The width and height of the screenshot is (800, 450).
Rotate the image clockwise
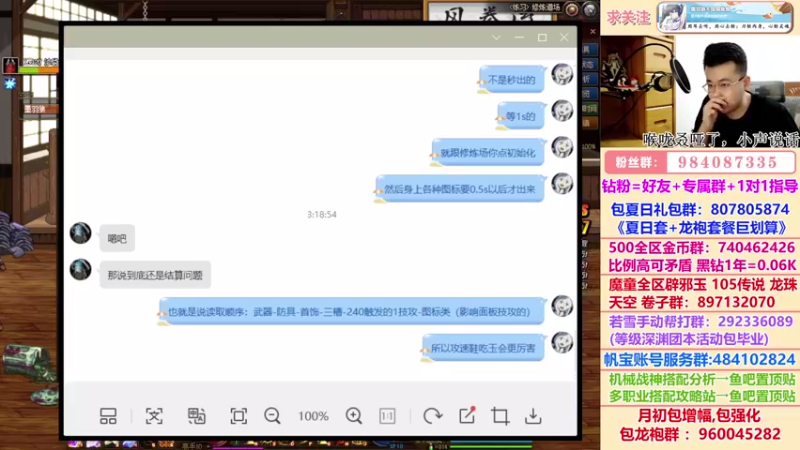click(433, 416)
